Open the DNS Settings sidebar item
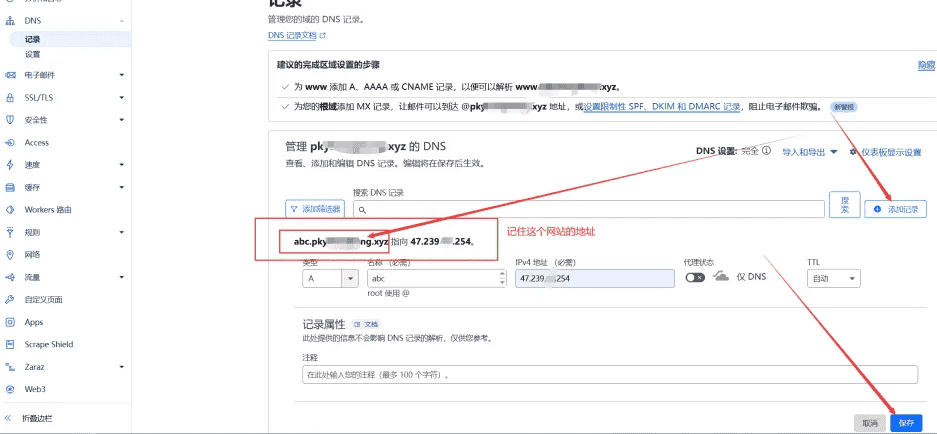Image resolution: width=937 pixels, height=434 pixels. (x=32, y=54)
